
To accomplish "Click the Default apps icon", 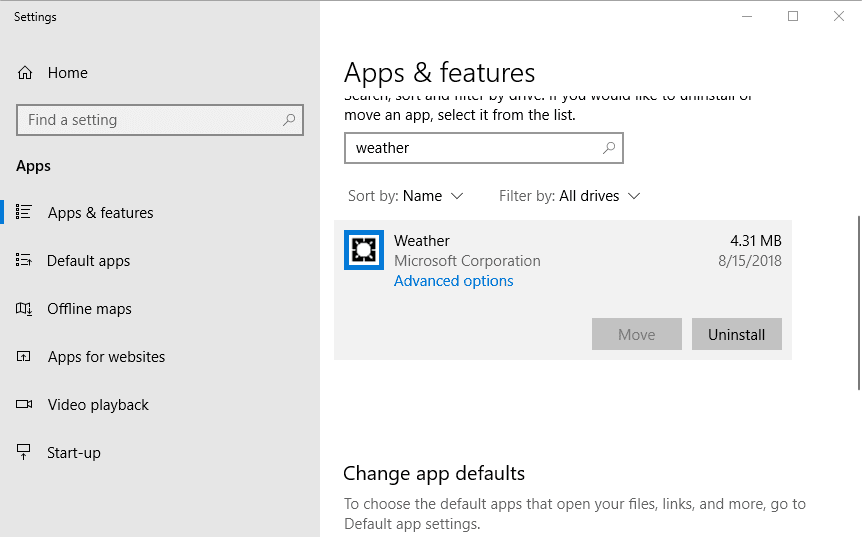I will coord(24,260).
